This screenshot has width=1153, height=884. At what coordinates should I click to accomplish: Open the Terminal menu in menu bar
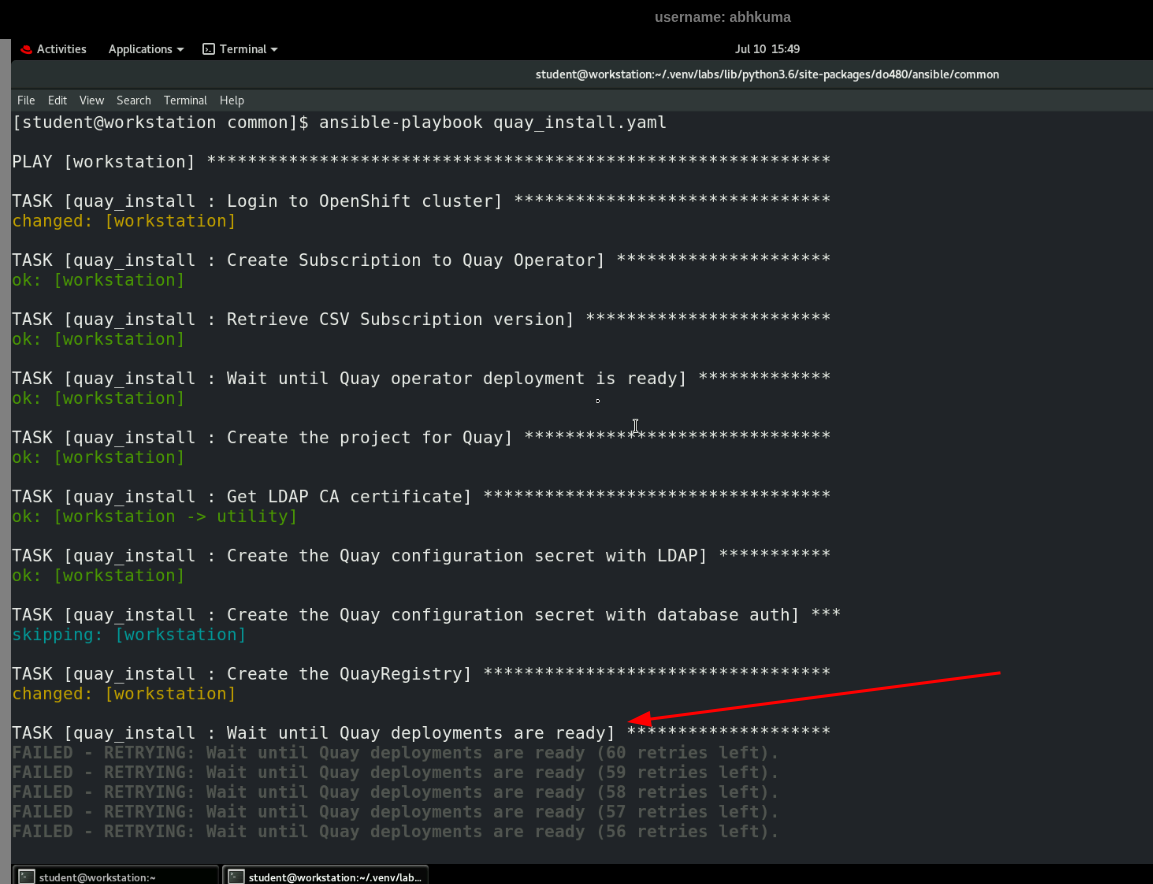pyautogui.click(x=185, y=101)
